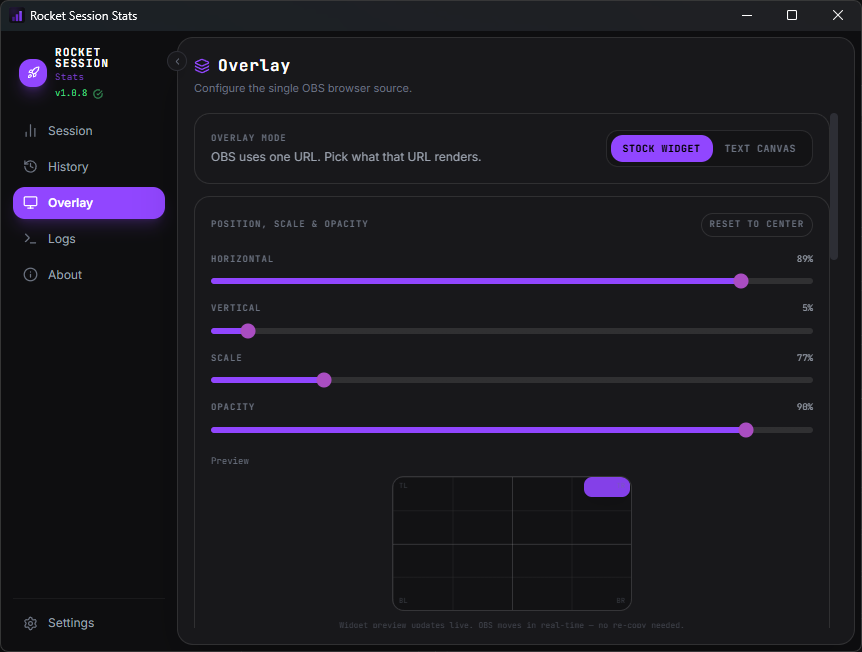The image size is (862, 652).
Task: Switch overlay mode to Stock Widget
Action: click(661, 148)
